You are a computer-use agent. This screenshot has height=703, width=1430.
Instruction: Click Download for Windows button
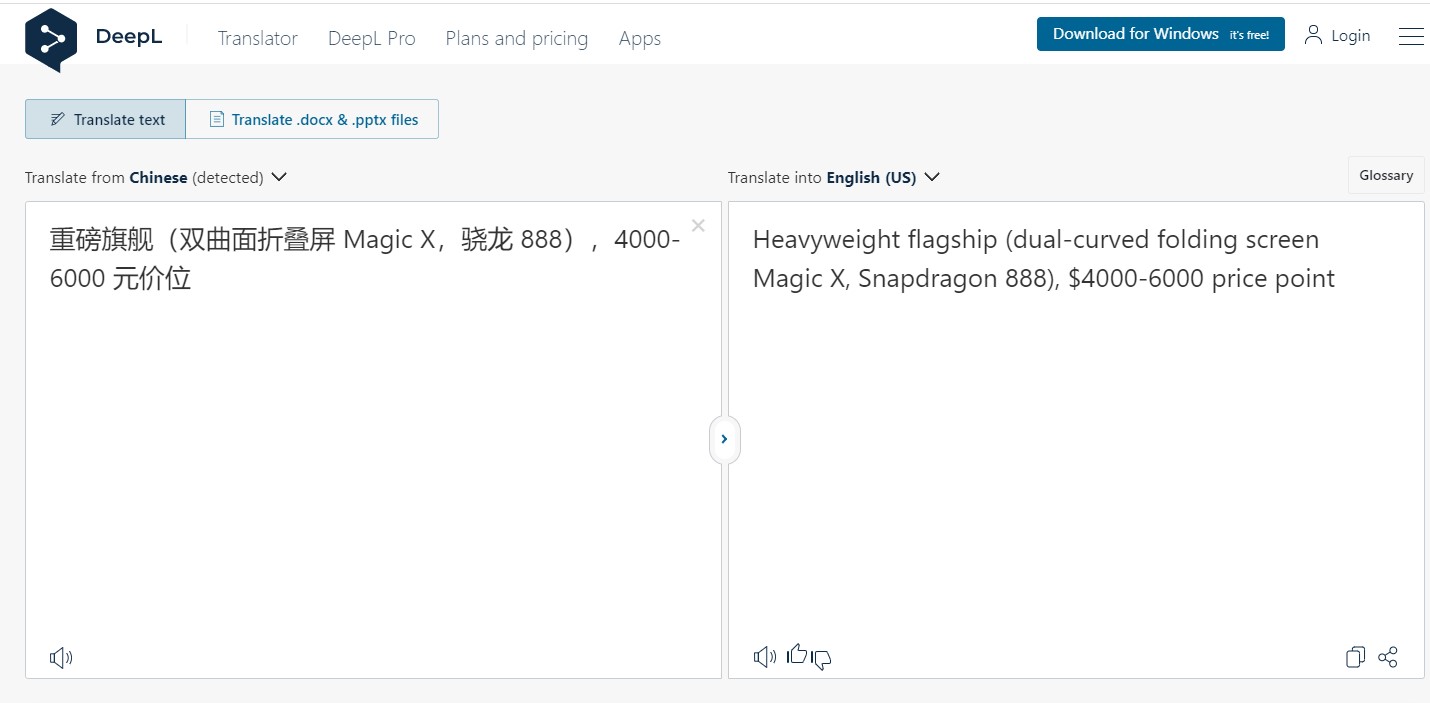pos(1160,34)
